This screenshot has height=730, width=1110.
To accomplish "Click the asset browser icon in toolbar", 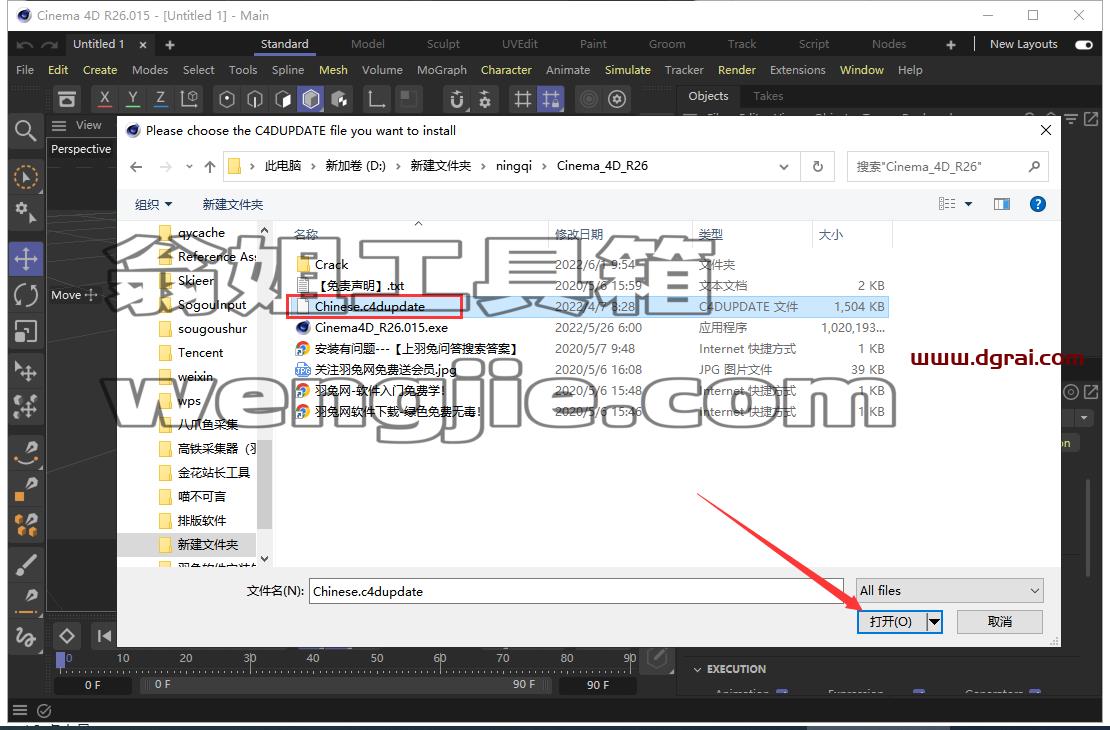I will tap(67, 99).
